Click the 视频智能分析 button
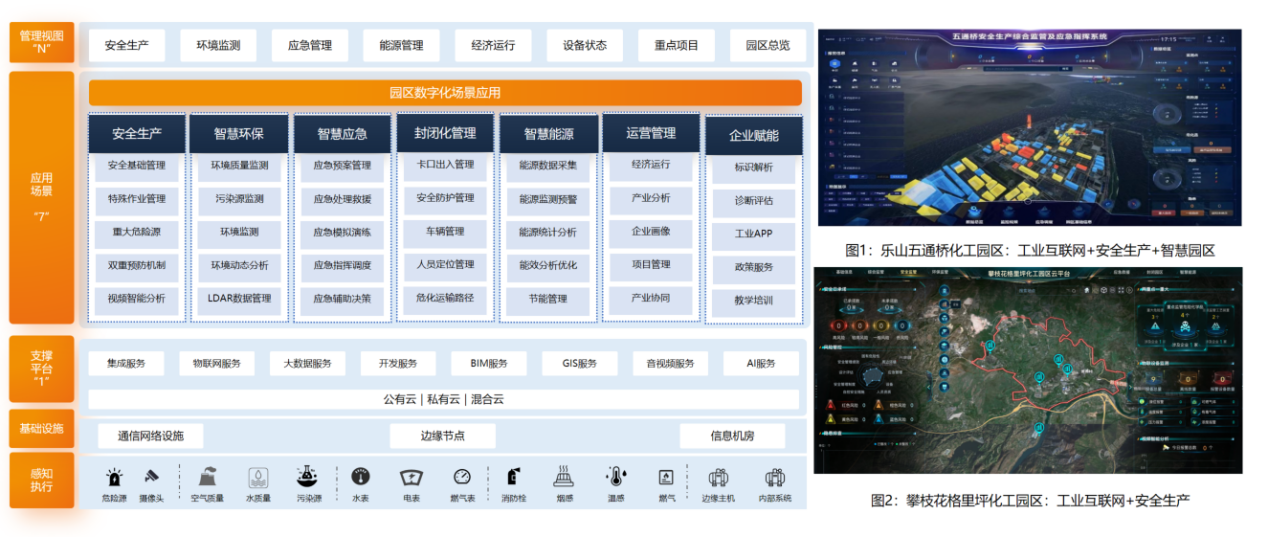 click(137, 298)
